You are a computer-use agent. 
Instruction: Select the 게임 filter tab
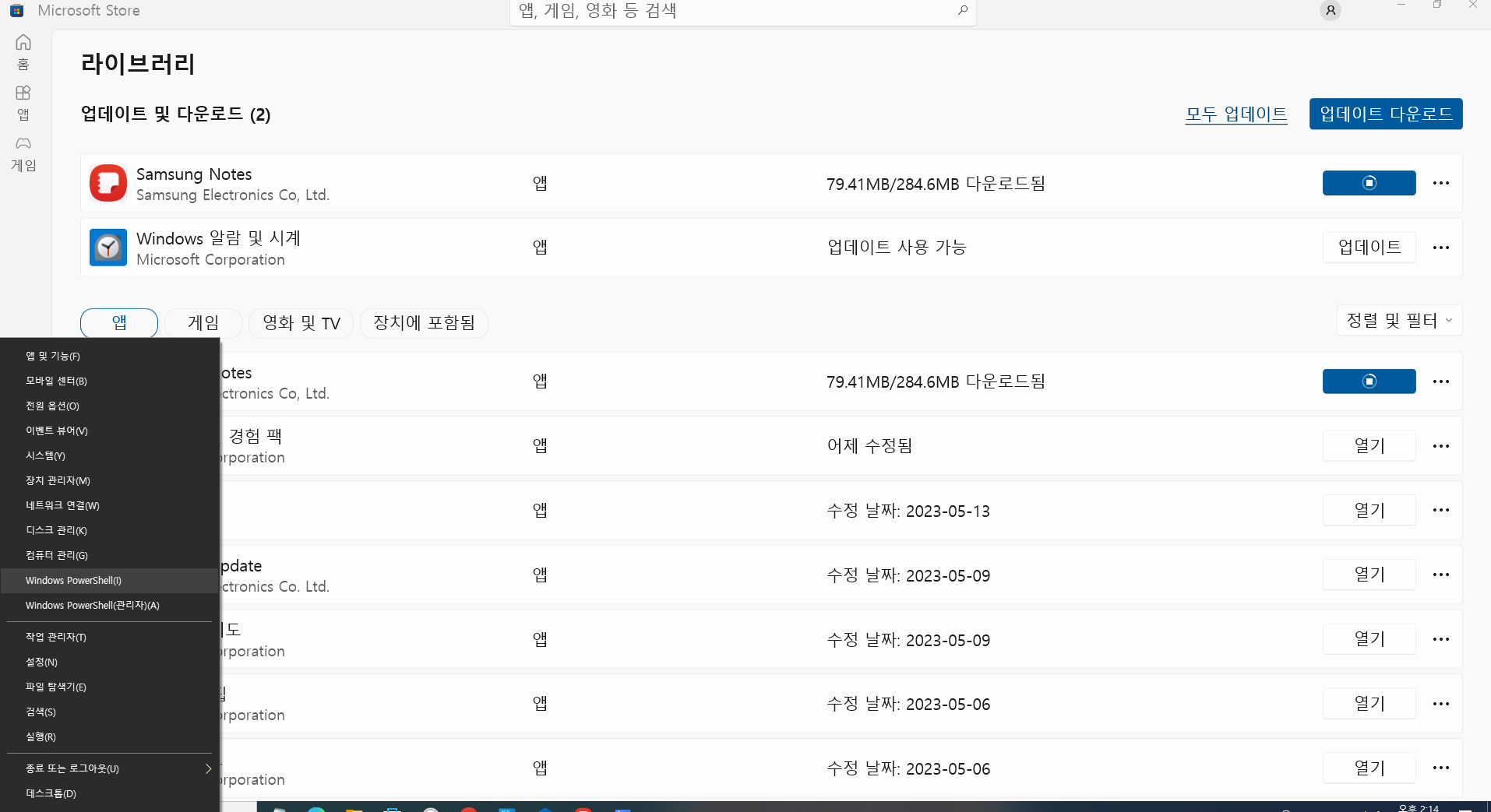[x=203, y=322]
